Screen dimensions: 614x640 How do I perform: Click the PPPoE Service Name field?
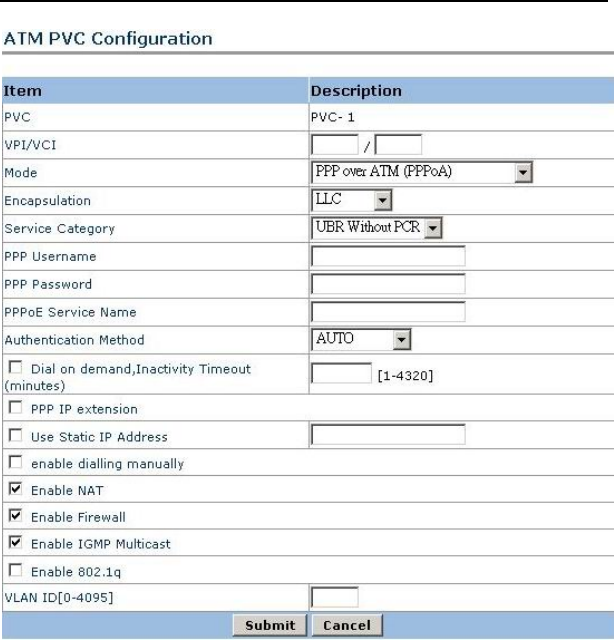[x=388, y=312]
